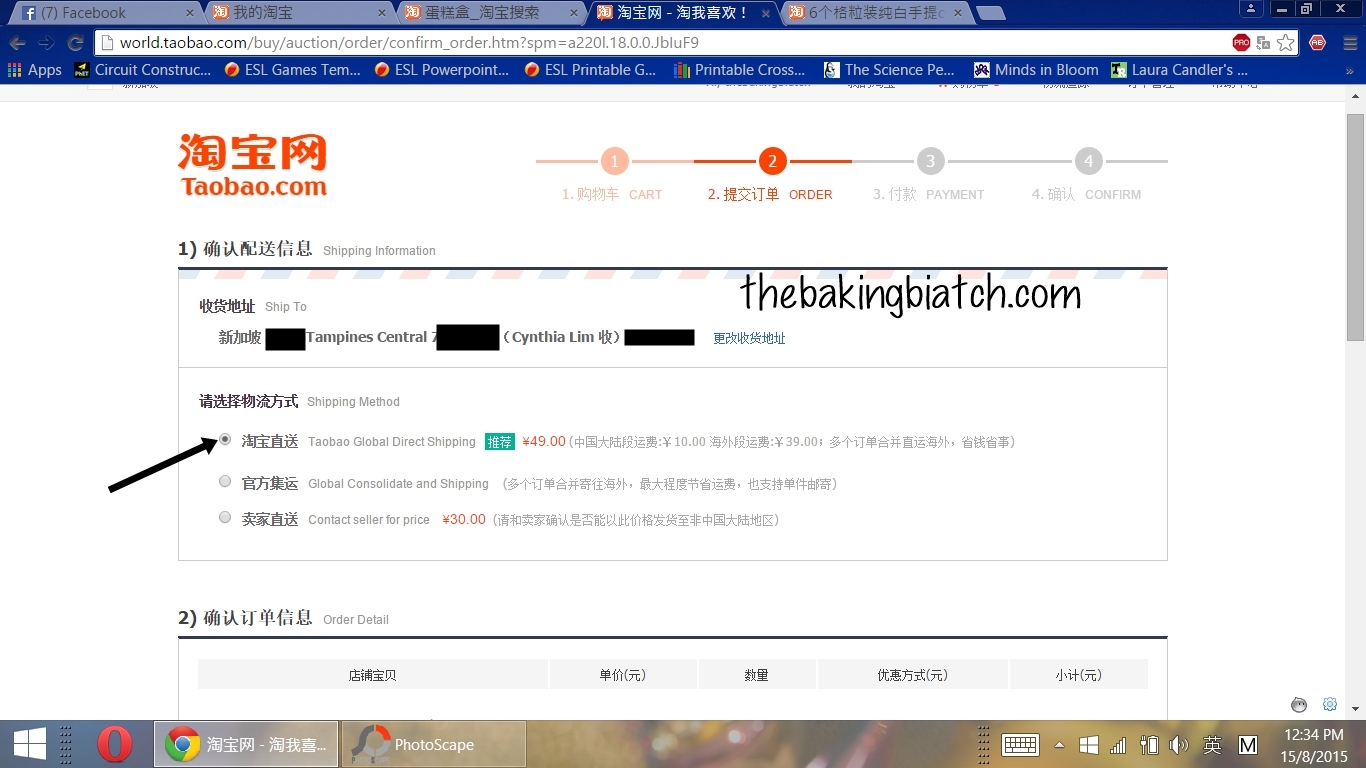Click the battery power tray icon

point(1149,745)
